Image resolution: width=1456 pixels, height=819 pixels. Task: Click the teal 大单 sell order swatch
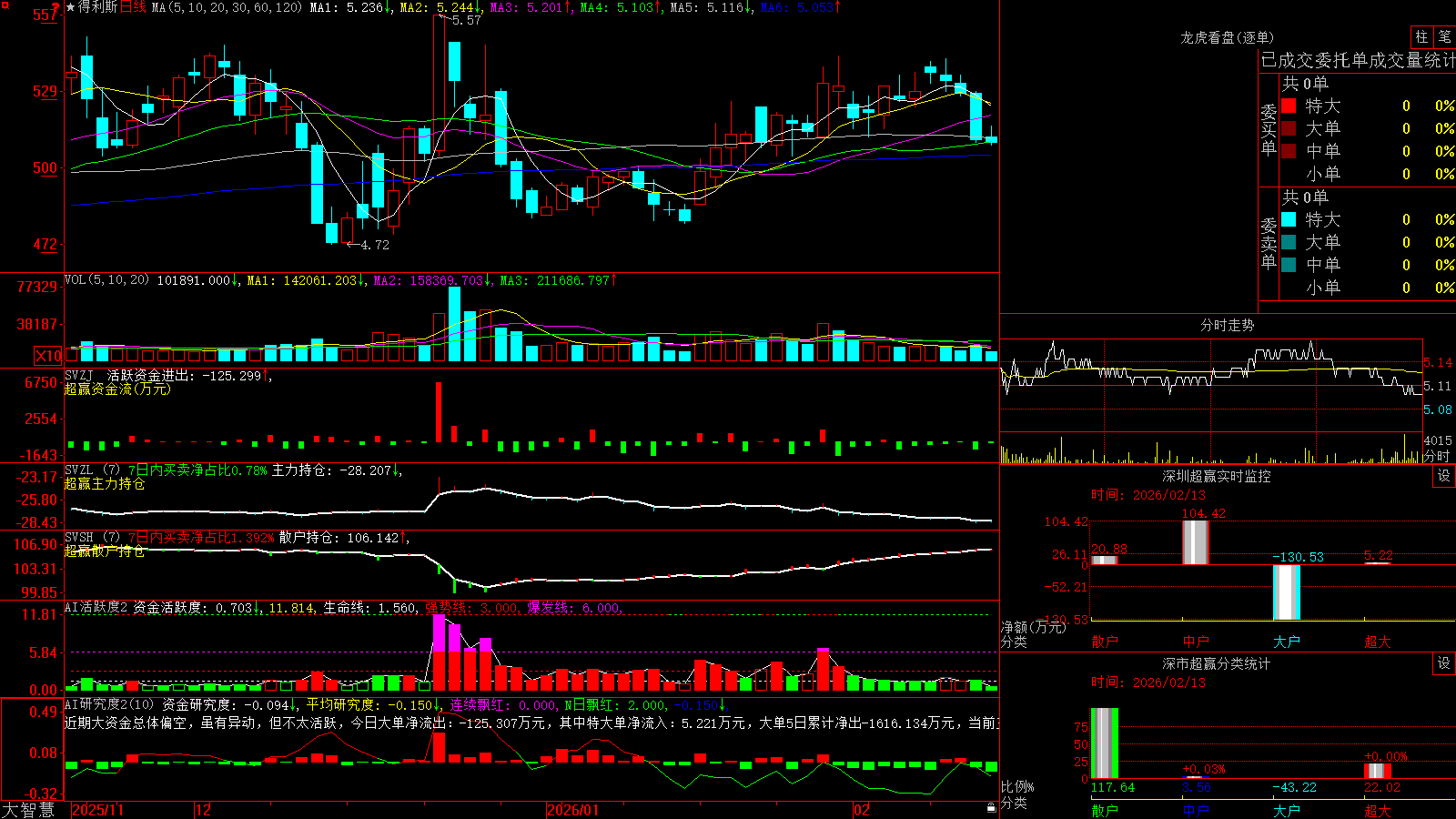click(x=1289, y=242)
